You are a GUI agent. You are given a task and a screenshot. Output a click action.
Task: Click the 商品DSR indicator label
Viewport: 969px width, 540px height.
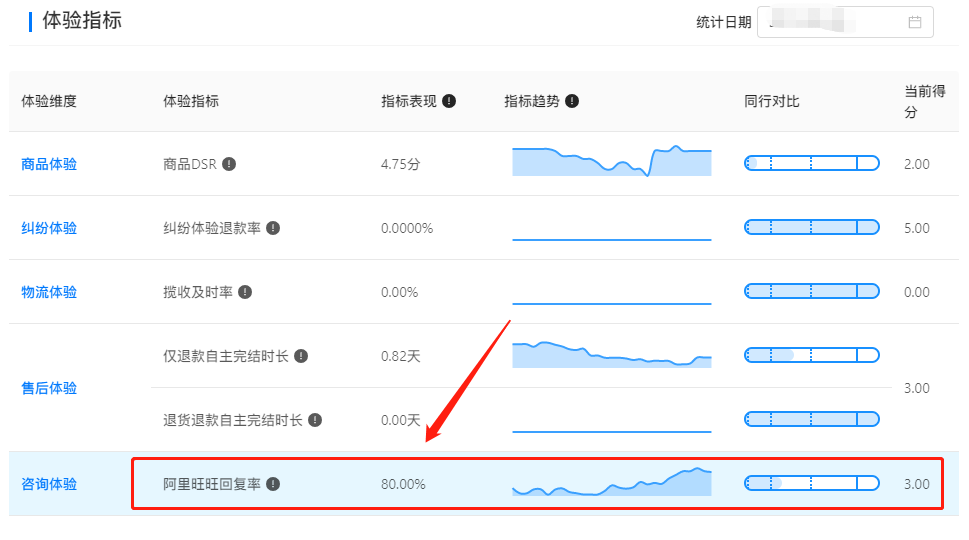coord(190,164)
